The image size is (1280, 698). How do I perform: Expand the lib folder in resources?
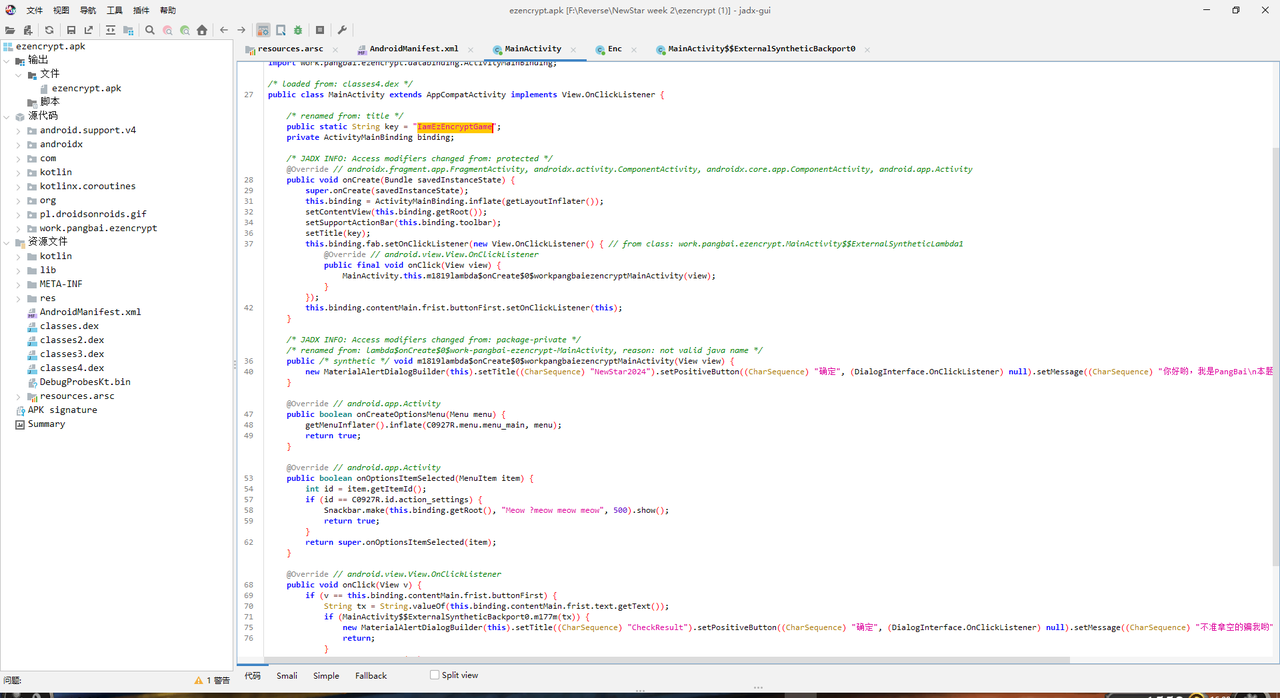pos(19,270)
